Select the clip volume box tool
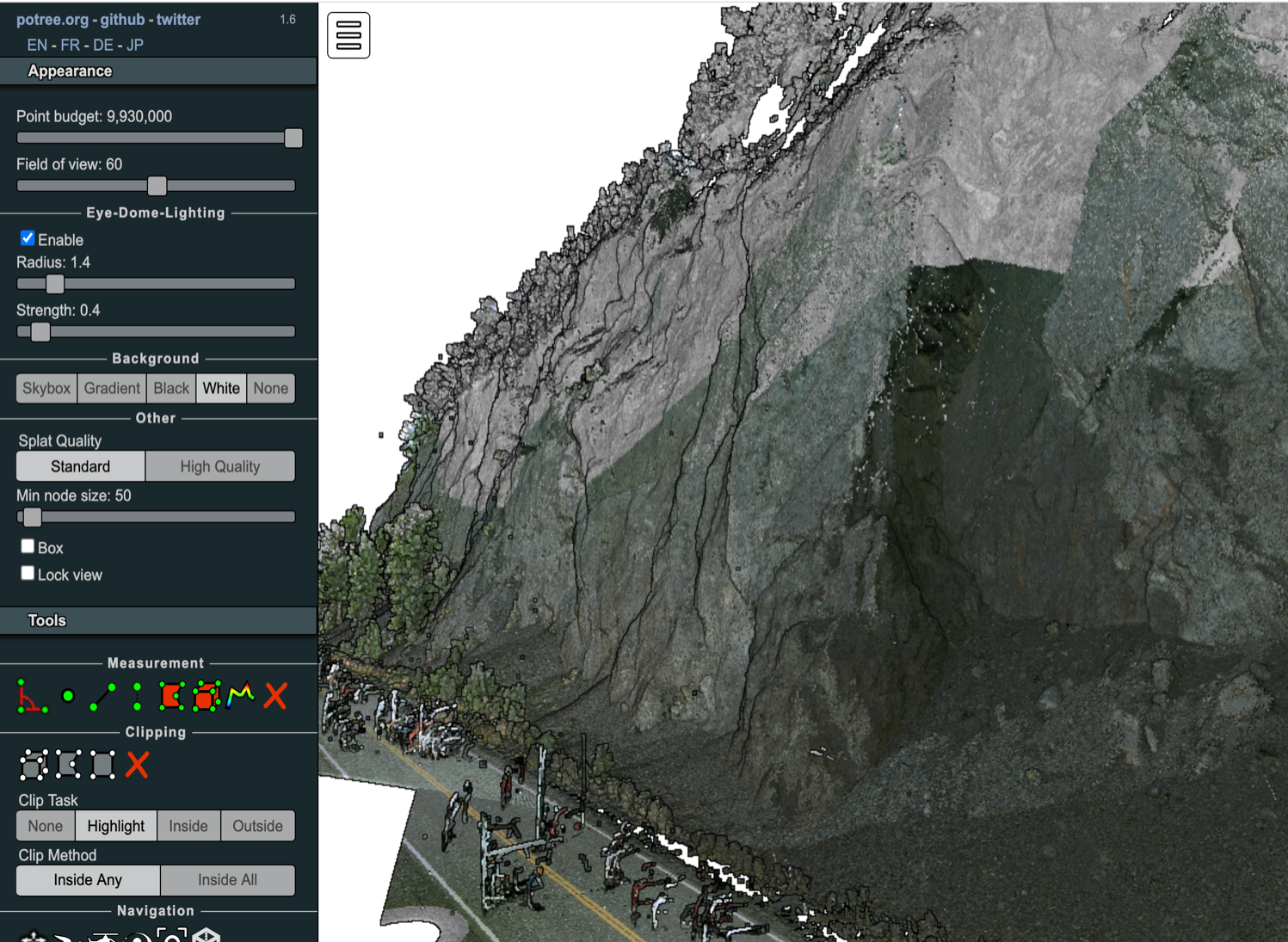Screen dimensions: 1288x942 (34, 765)
